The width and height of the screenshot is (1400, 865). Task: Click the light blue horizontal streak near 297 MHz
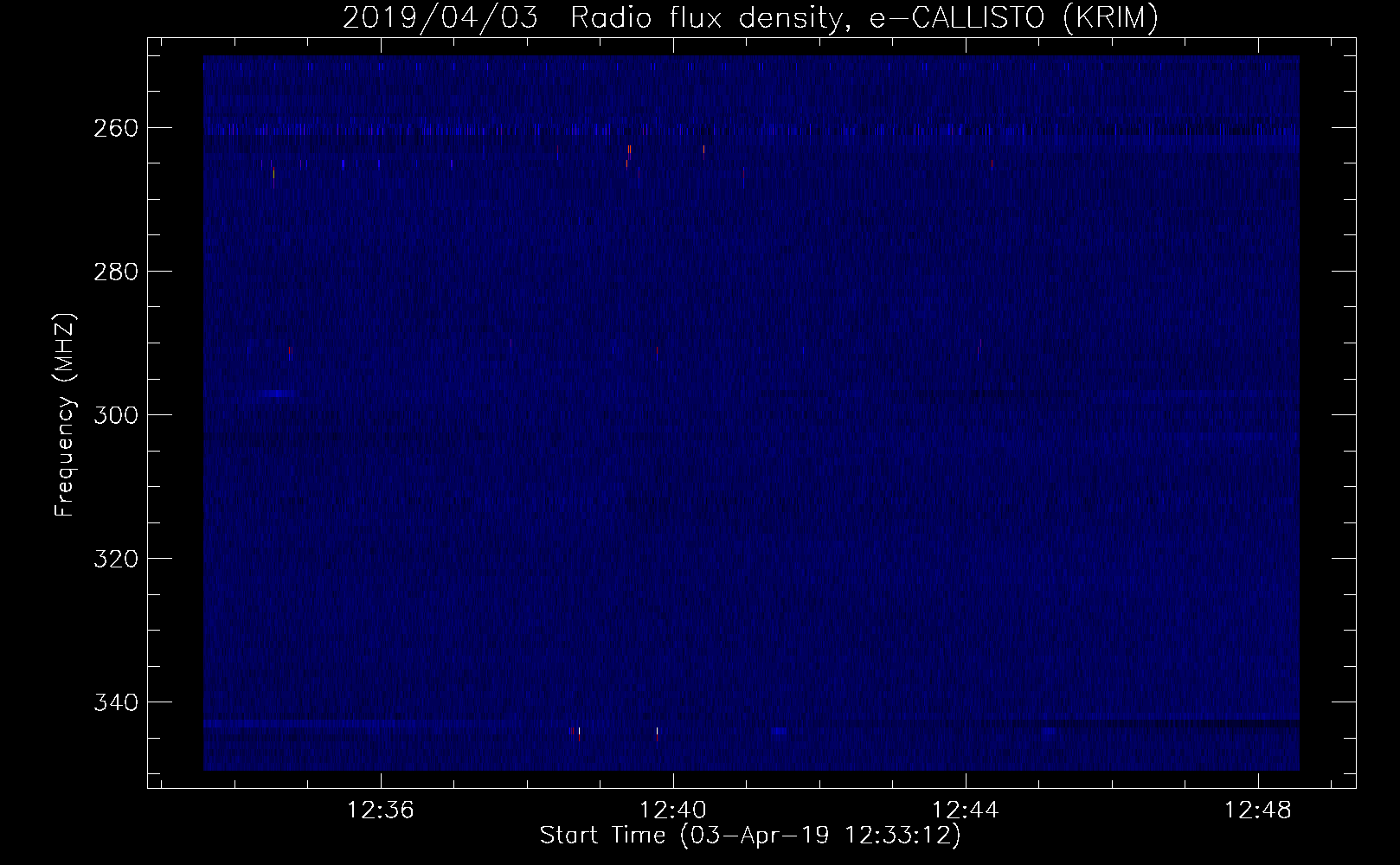(275, 394)
